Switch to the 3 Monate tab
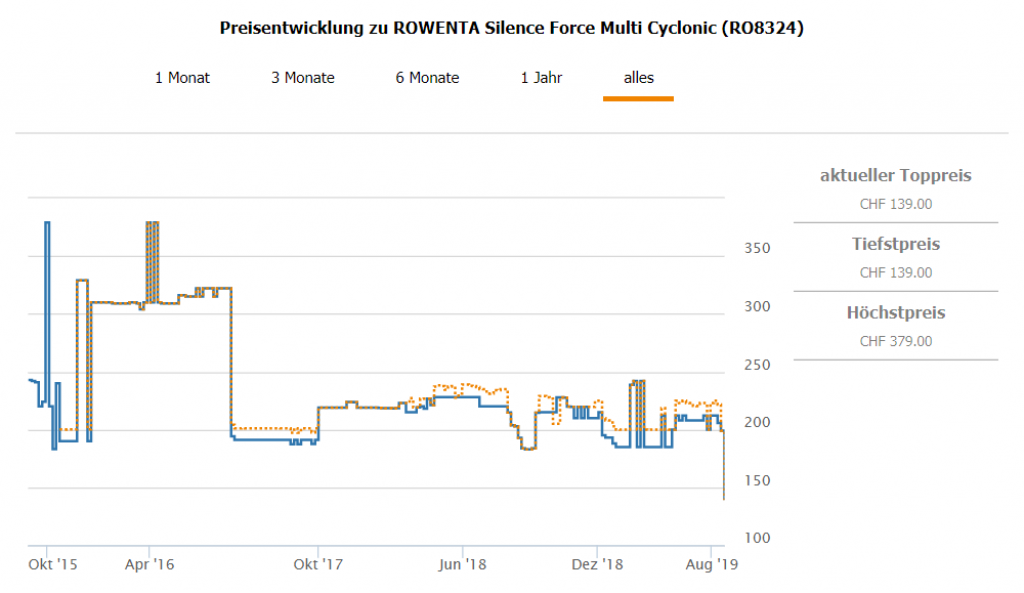The height and width of the screenshot is (593, 1024). 302,78
